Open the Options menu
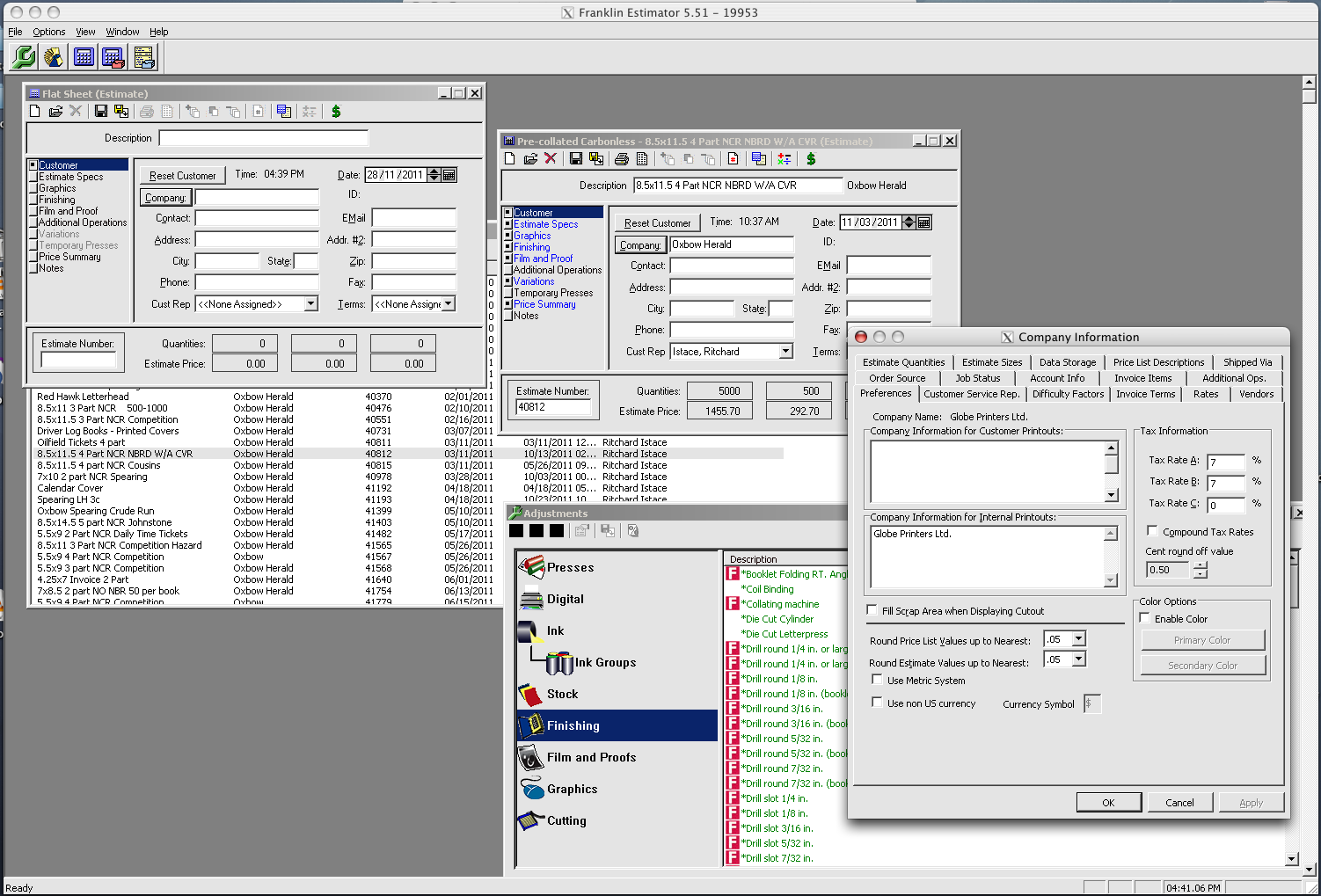1321x896 pixels. coord(49,32)
